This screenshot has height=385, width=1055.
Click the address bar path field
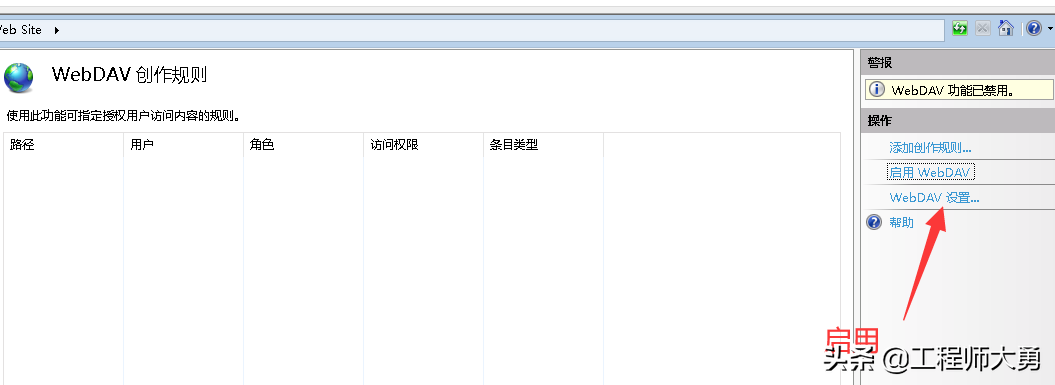click(471, 30)
